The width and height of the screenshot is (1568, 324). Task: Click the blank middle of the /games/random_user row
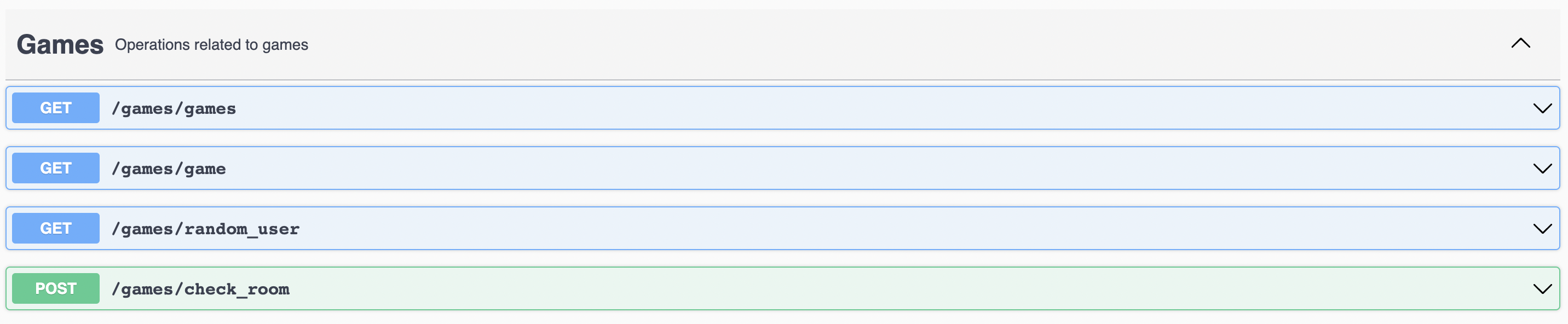coord(852,229)
